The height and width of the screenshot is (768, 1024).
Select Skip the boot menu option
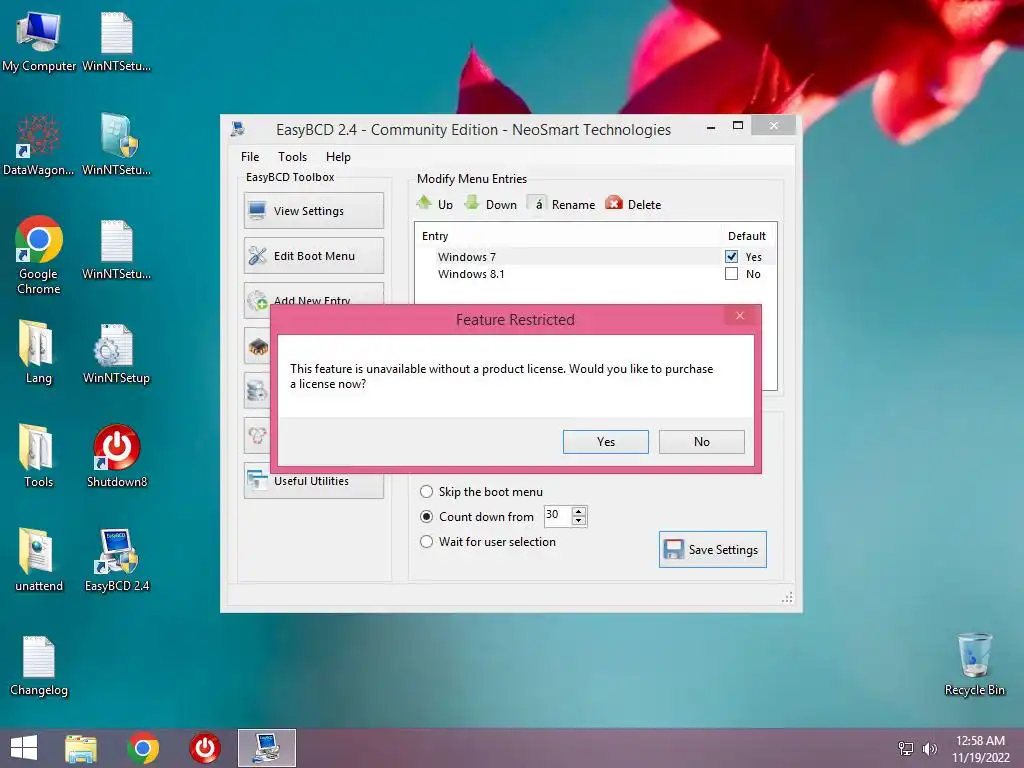[x=481, y=492]
